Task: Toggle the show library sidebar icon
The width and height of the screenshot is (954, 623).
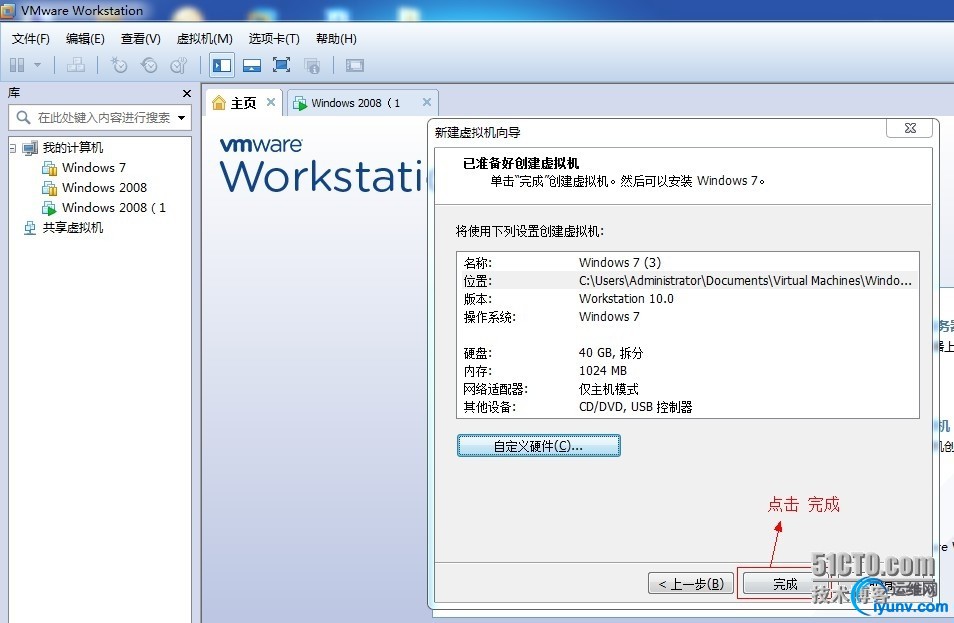Action: [x=222, y=65]
